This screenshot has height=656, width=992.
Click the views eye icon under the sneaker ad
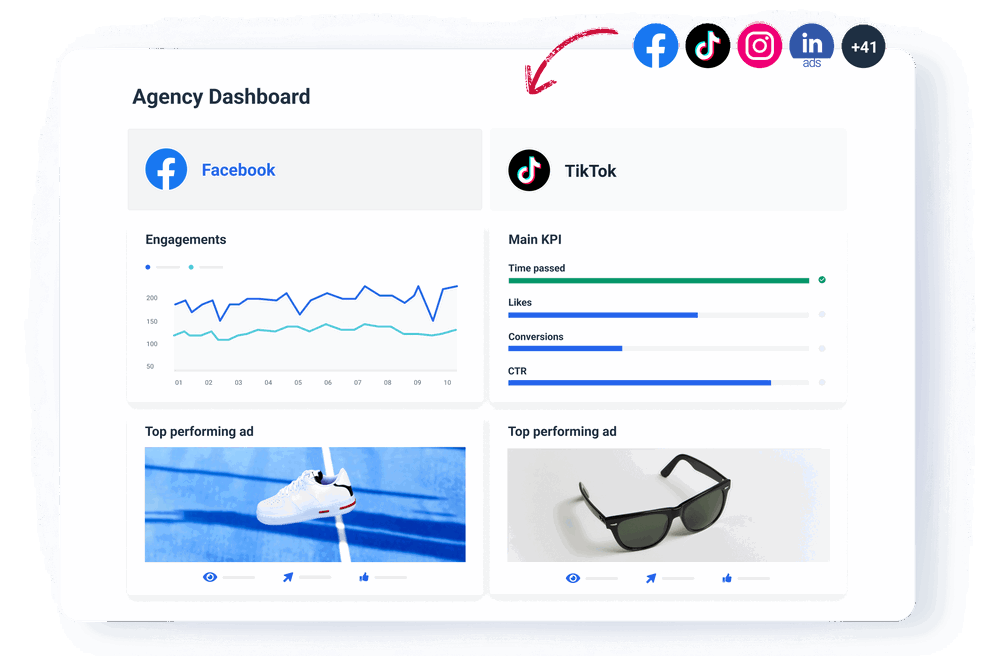211,577
